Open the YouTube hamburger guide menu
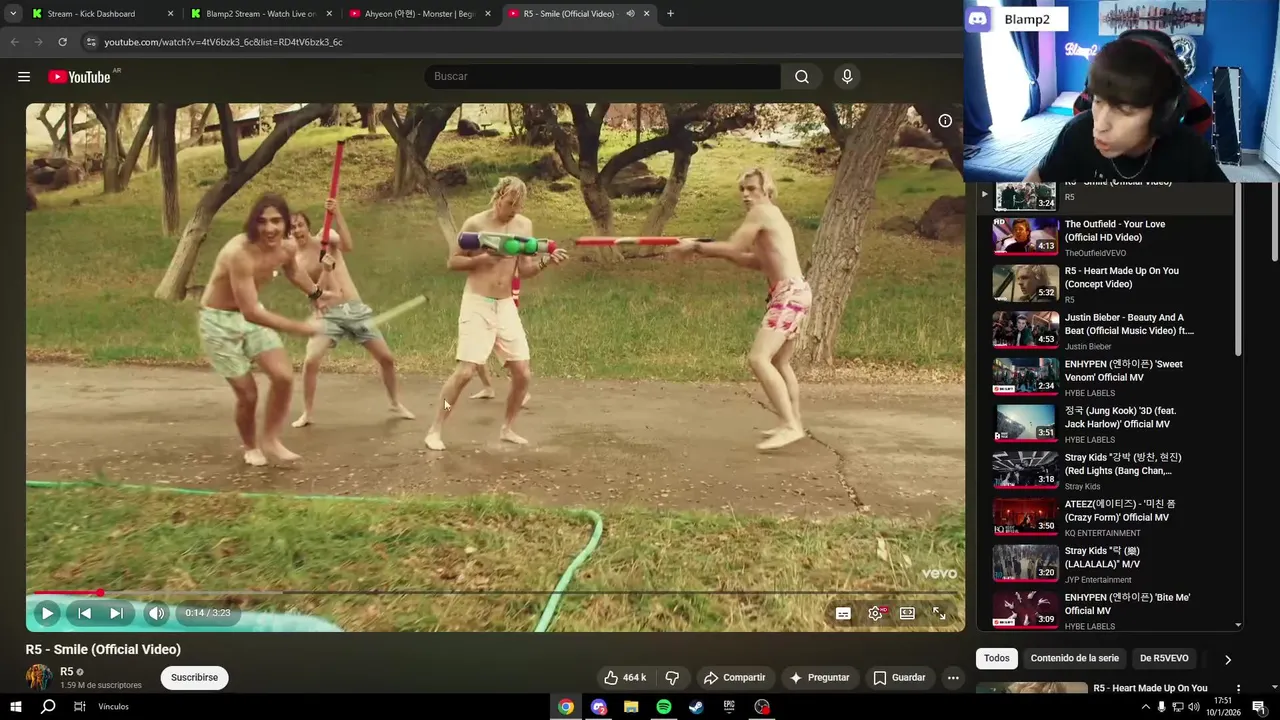 [x=24, y=77]
